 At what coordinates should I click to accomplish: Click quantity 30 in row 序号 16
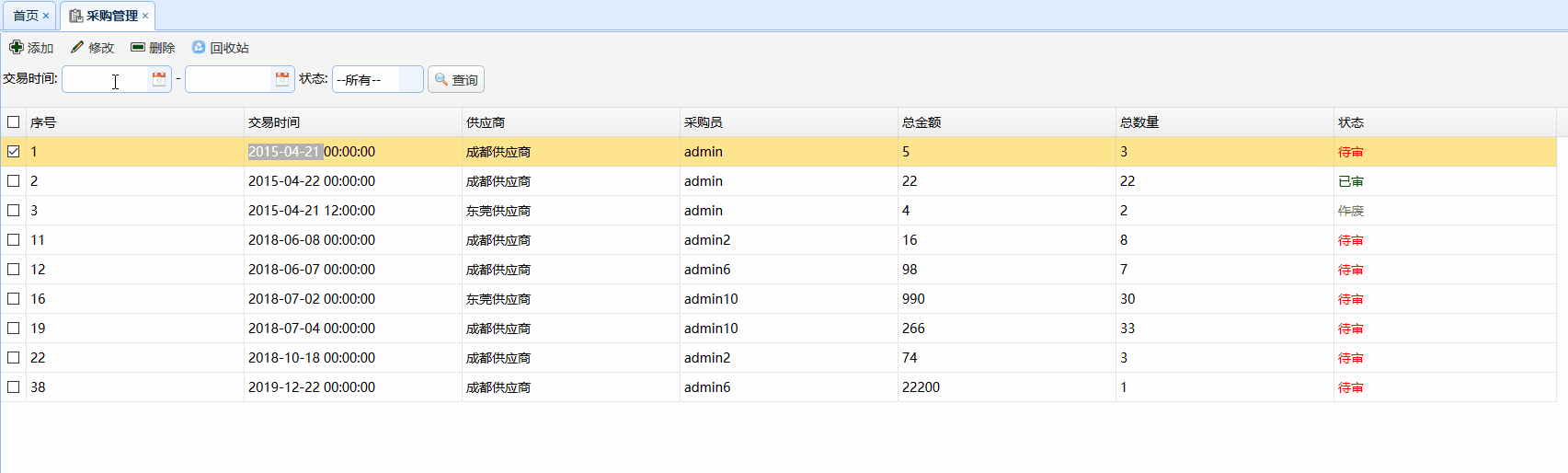[x=1127, y=299]
